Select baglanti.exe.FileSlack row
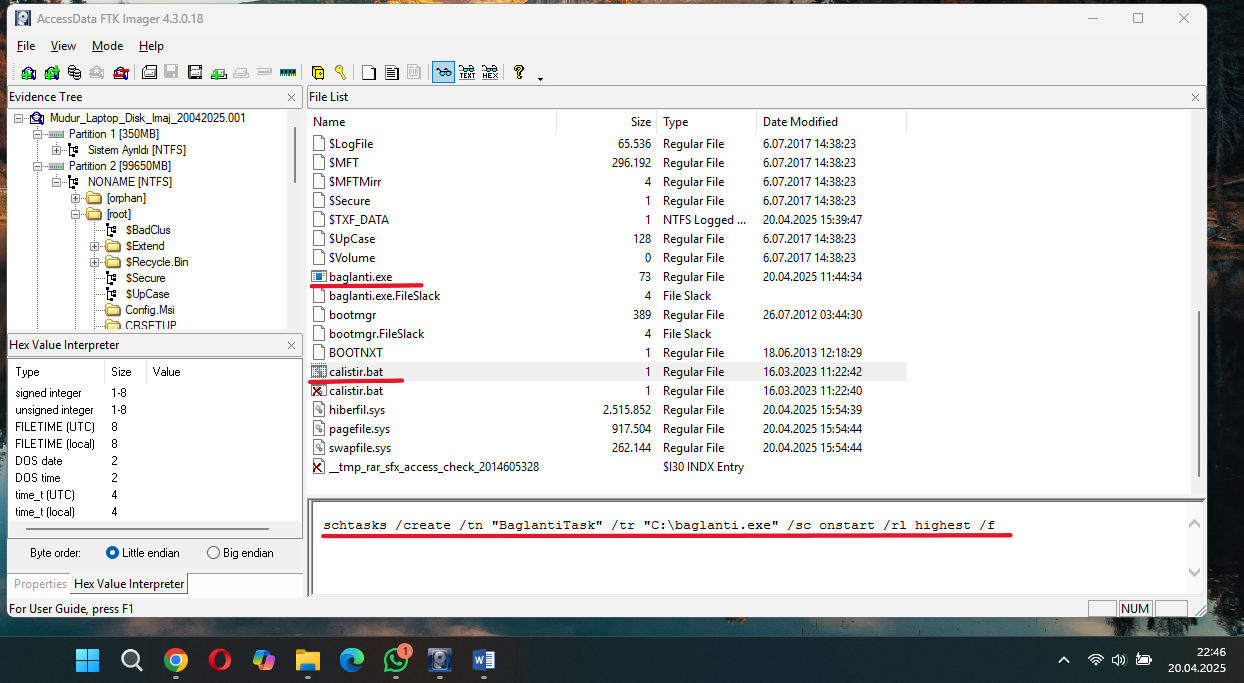1244x683 pixels. 608,296
